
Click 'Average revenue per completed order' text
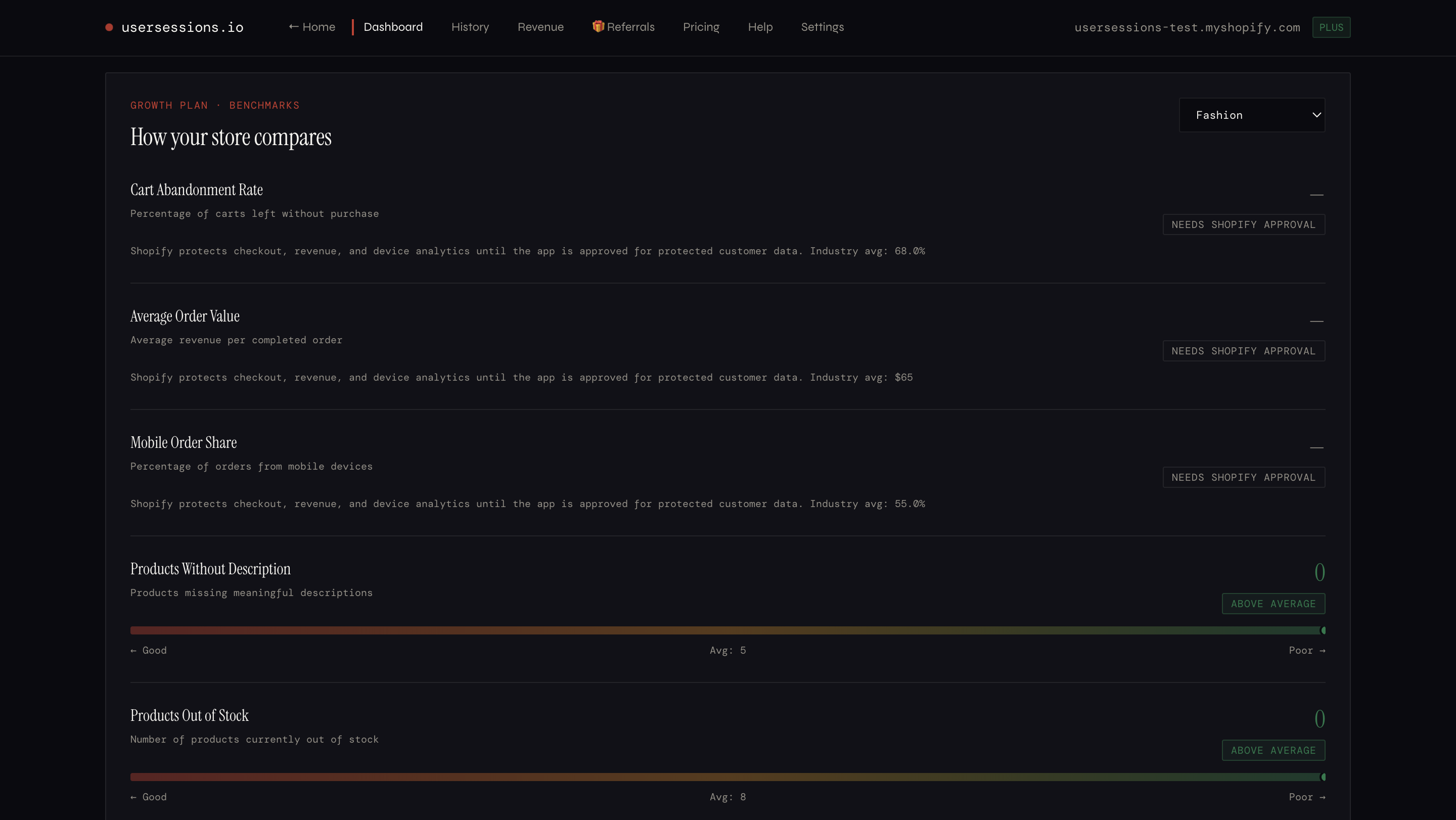(236, 340)
